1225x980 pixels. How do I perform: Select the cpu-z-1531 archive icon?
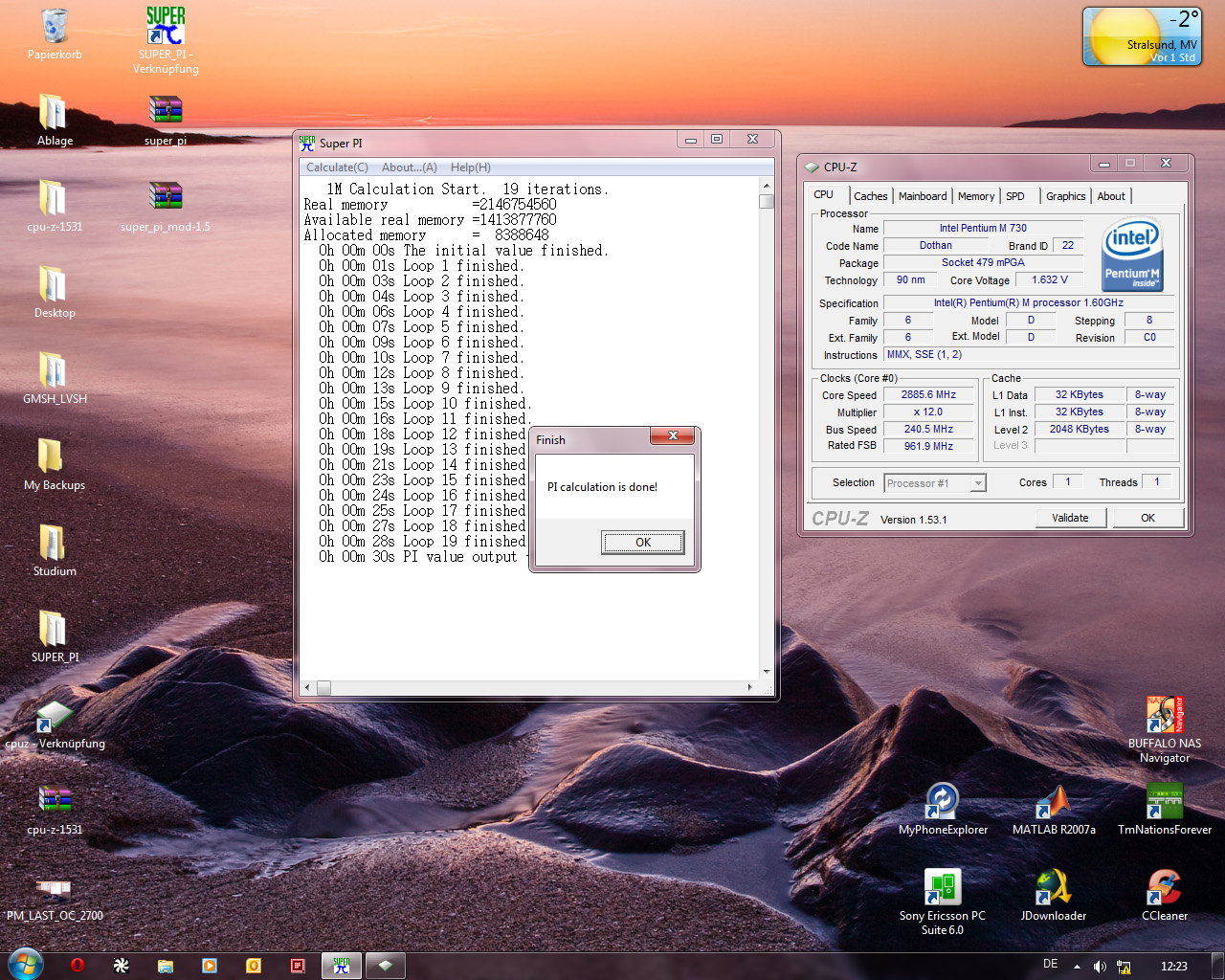55,800
